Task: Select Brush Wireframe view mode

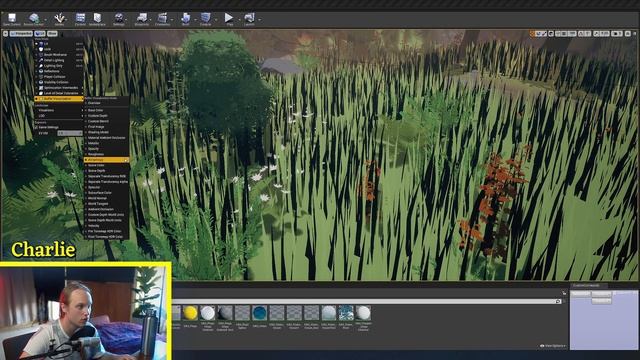Action: [59, 55]
